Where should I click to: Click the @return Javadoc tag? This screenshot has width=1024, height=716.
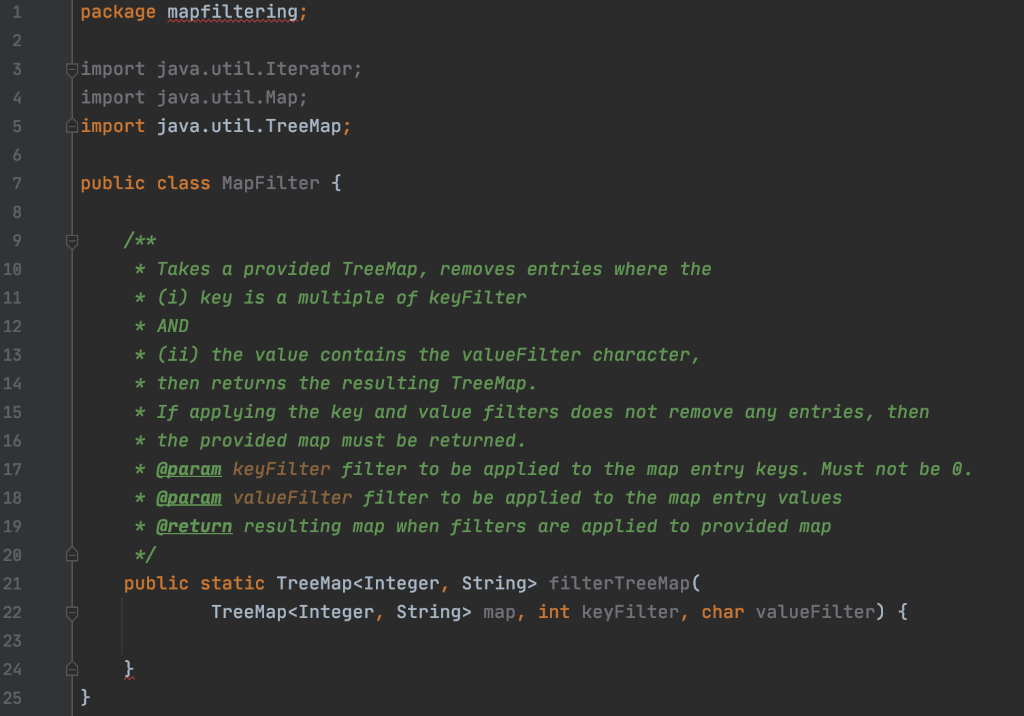click(x=194, y=527)
